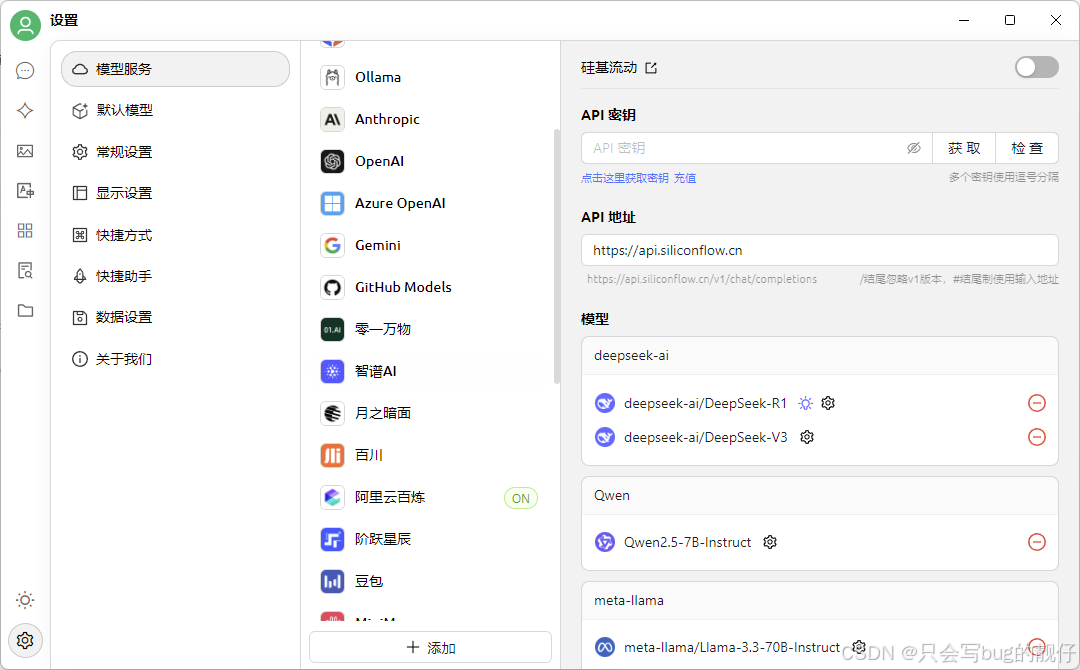
Task: Open the 常规设置 settings section
Action: [x=176, y=151]
